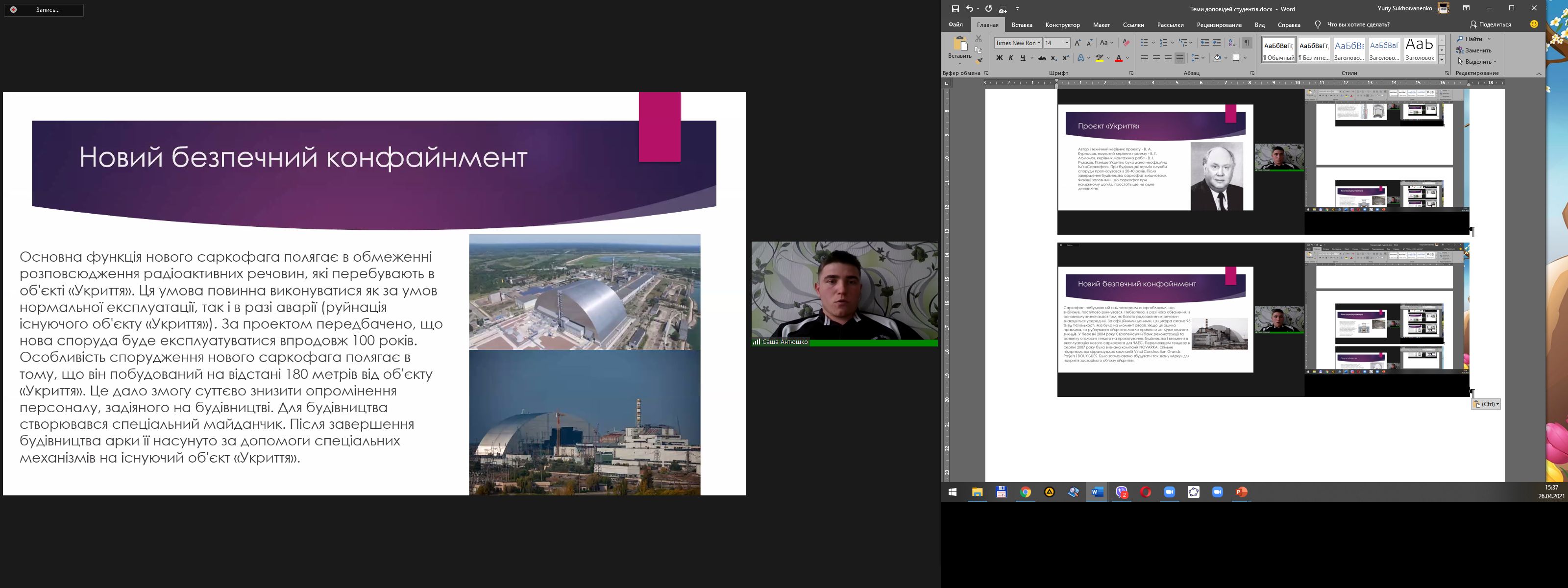Click the Sort A-Я icon

click(1231, 43)
